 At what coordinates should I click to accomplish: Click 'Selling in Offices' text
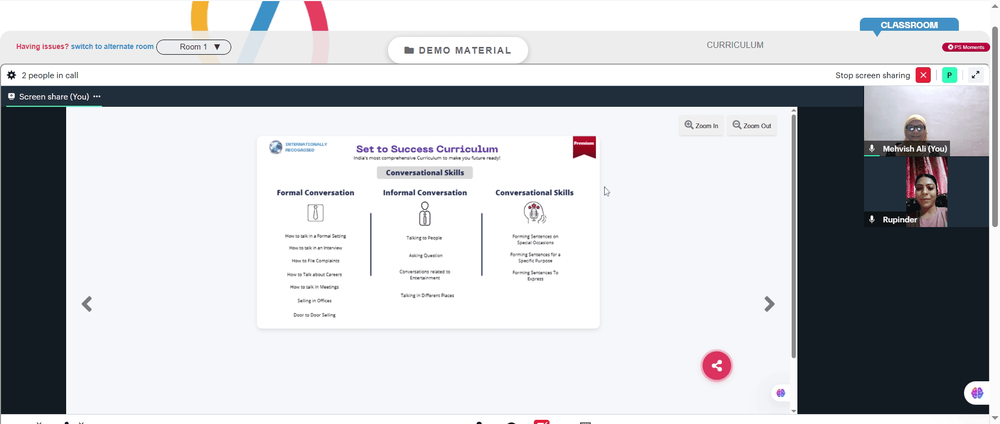[x=314, y=301]
